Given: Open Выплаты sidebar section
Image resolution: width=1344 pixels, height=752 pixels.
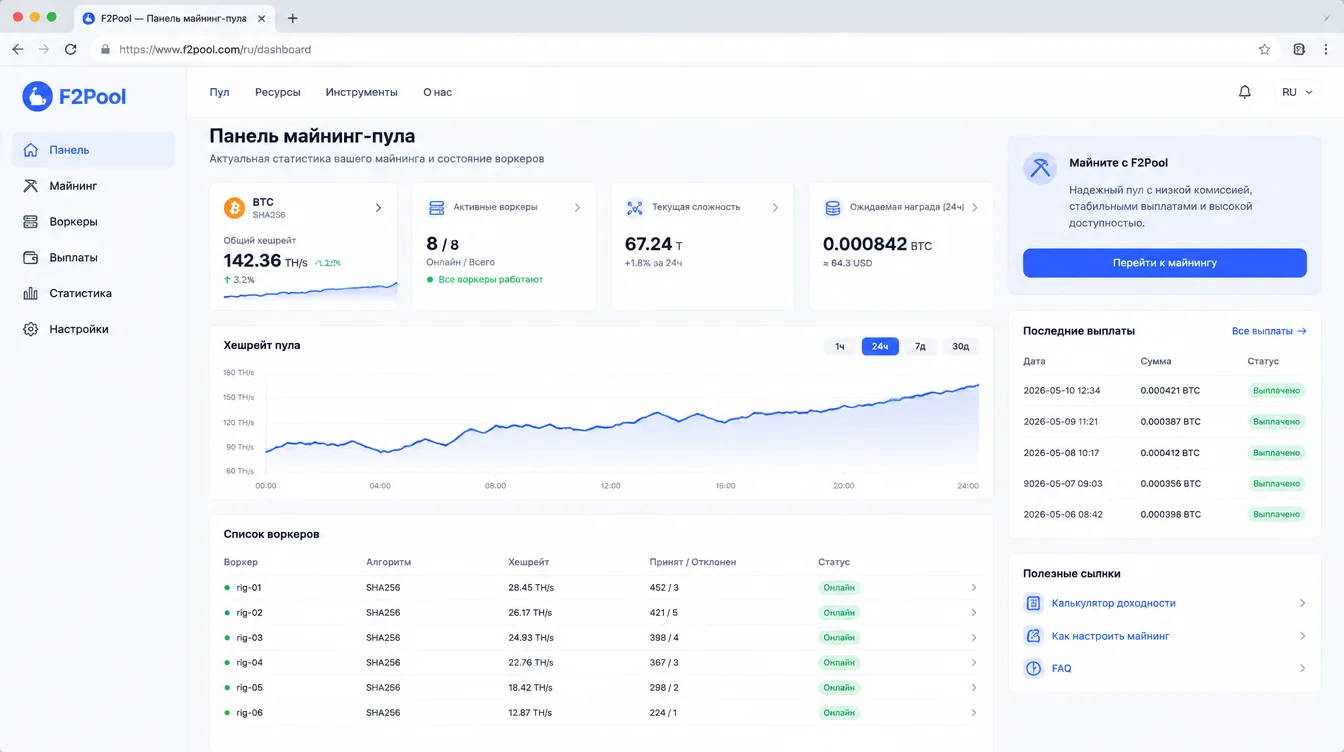Looking at the screenshot, I should [93, 258].
